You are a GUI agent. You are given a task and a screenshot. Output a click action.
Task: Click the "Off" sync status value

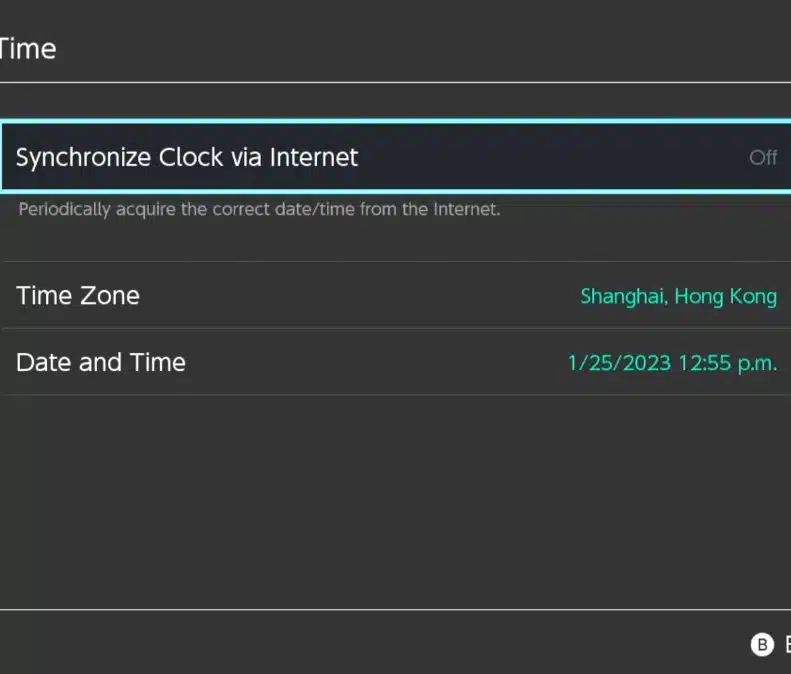coord(763,158)
